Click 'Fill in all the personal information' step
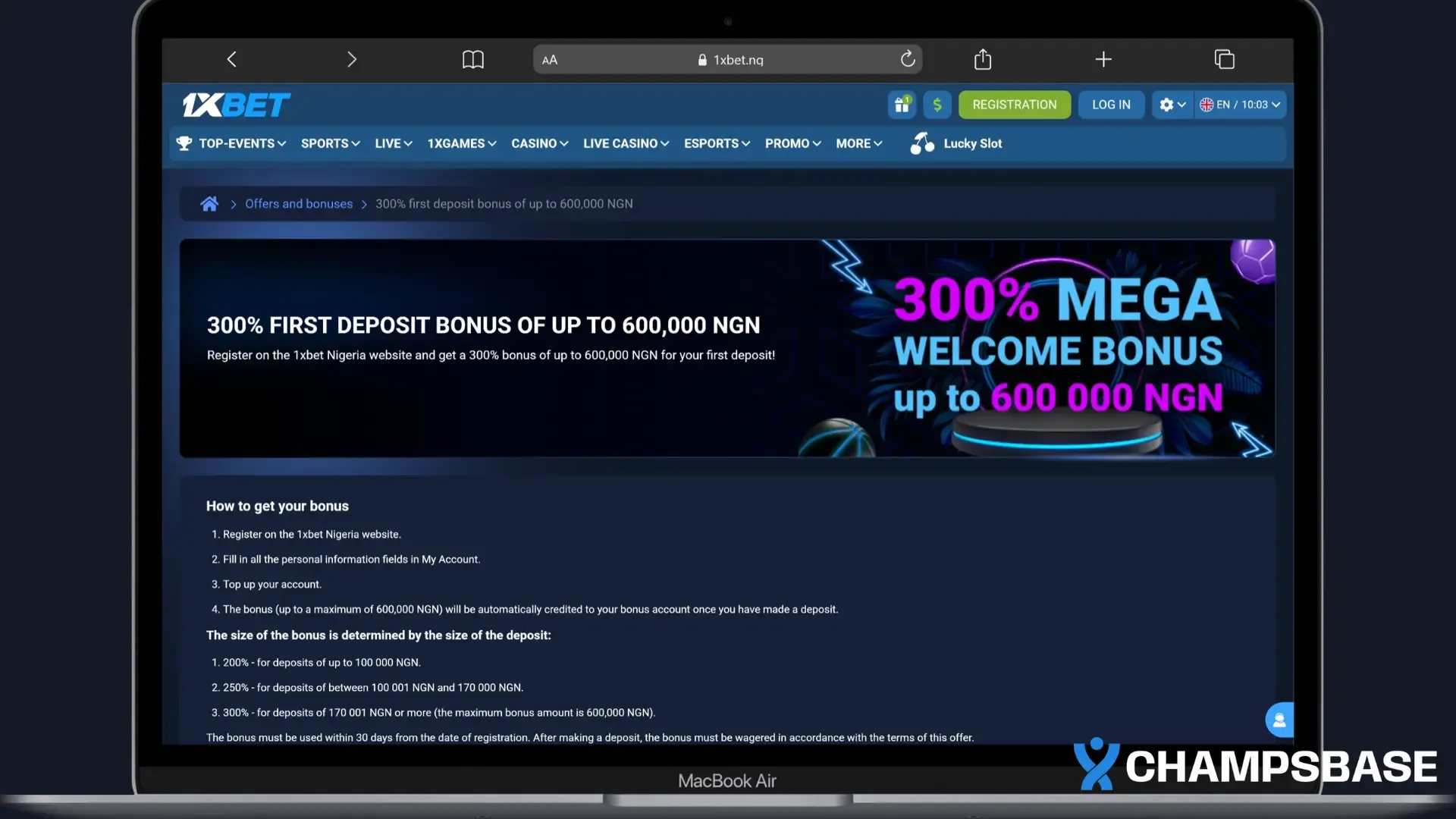Screen dimensions: 1456x819 click(351, 560)
